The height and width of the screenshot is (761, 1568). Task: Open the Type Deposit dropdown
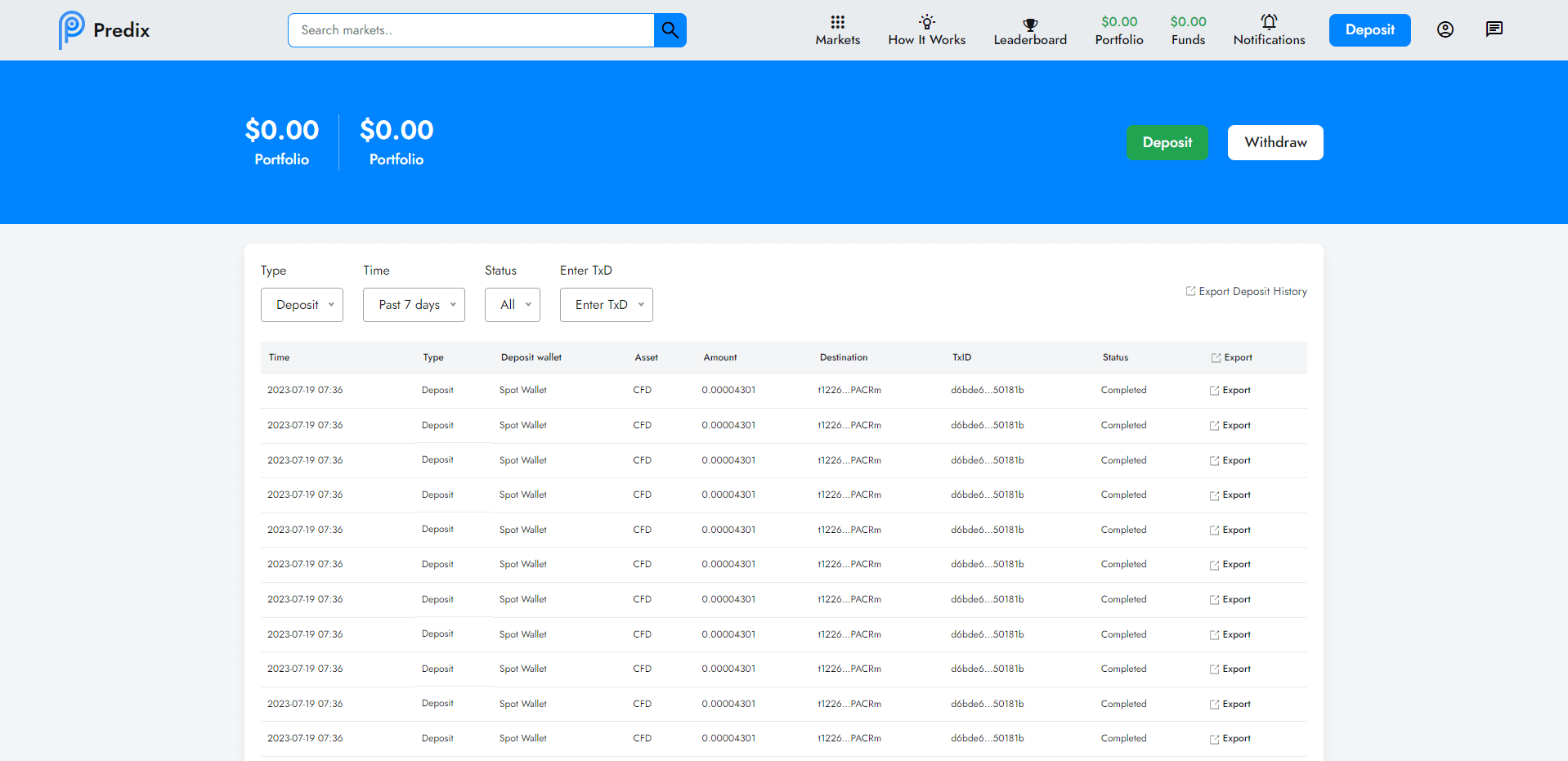coord(302,305)
